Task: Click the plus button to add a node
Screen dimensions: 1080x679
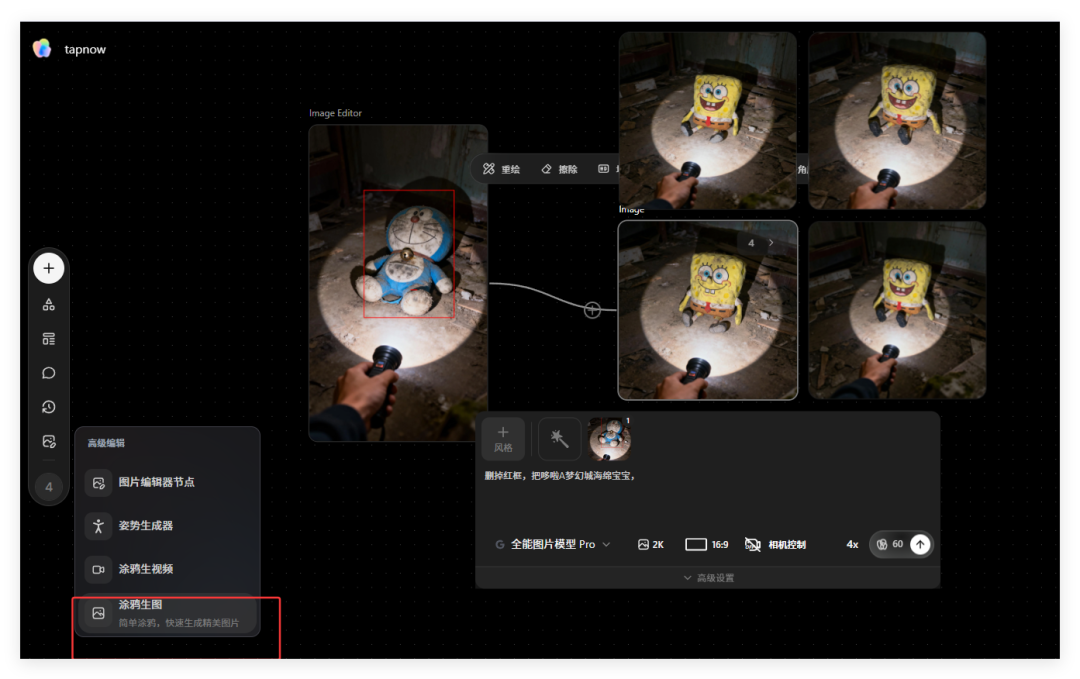Action: point(48,268)
